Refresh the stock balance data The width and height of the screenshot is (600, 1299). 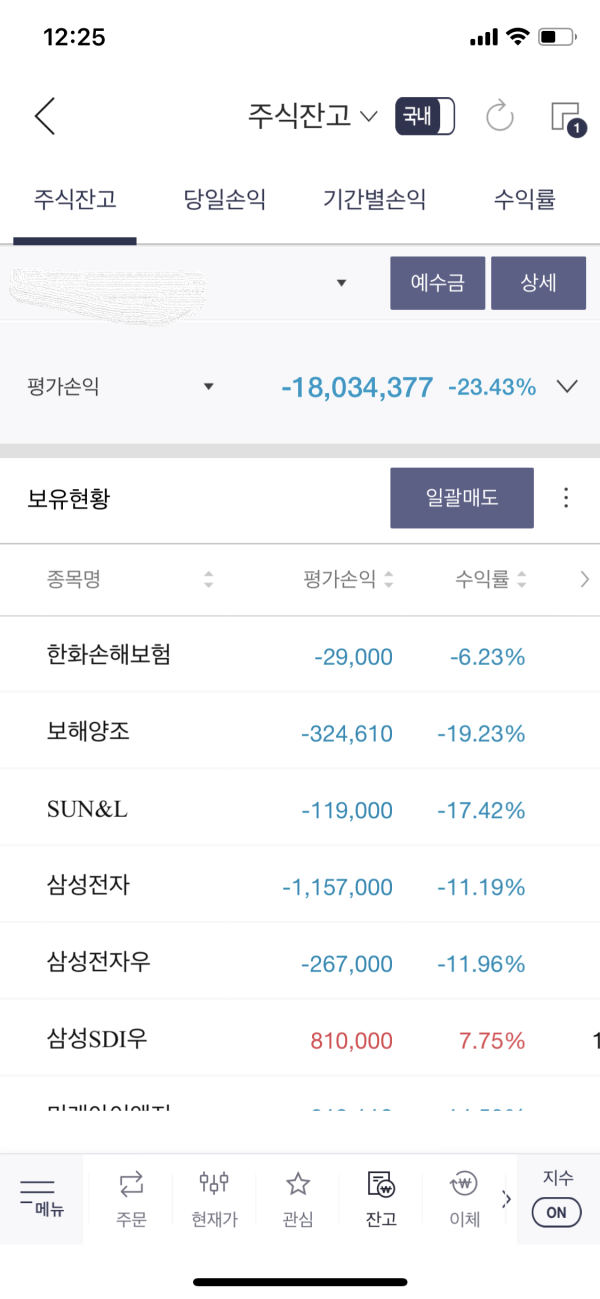[499, 117]
